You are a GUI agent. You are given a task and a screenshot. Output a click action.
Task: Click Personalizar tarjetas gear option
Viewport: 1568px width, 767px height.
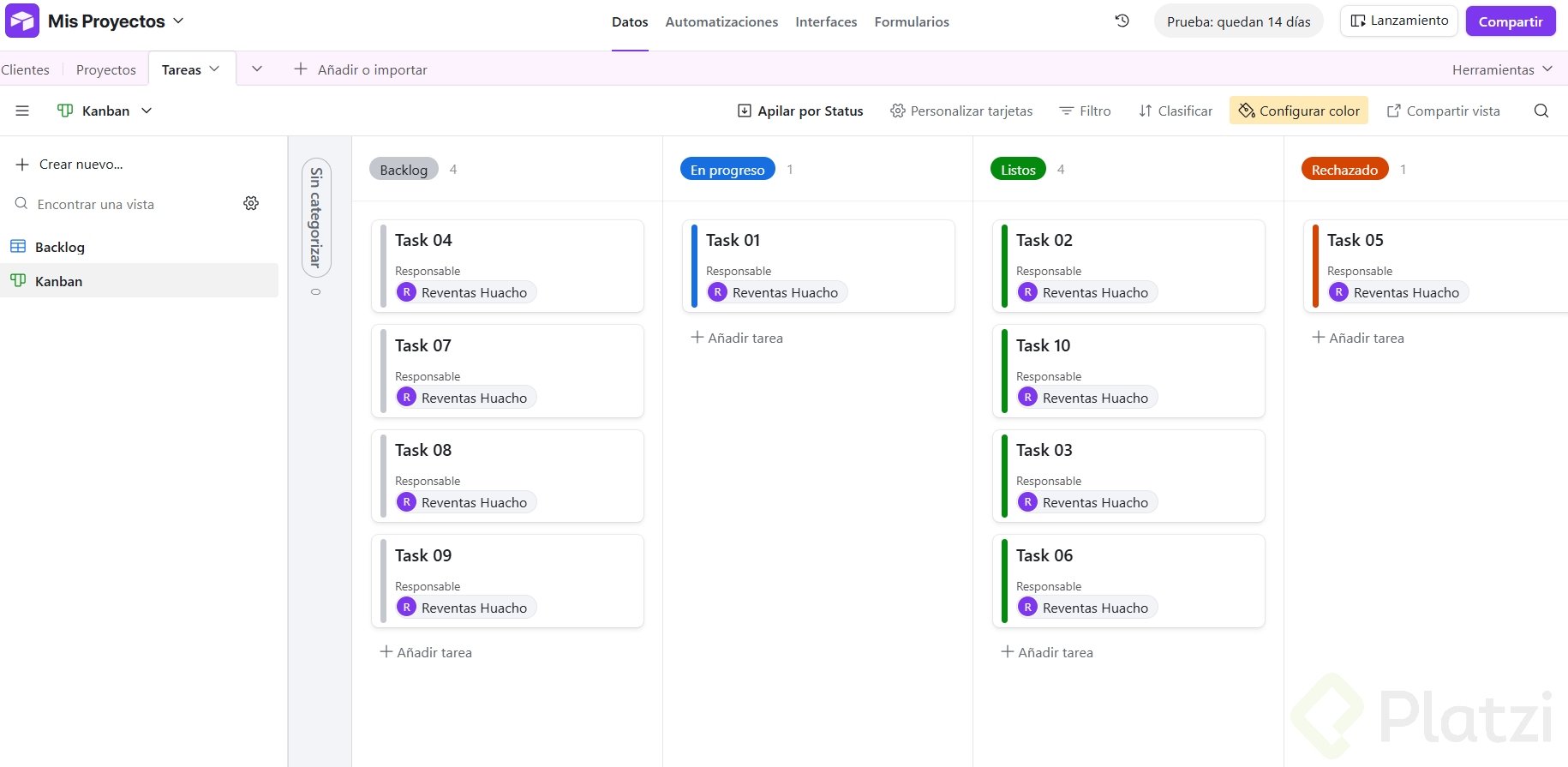pos(961,111)
